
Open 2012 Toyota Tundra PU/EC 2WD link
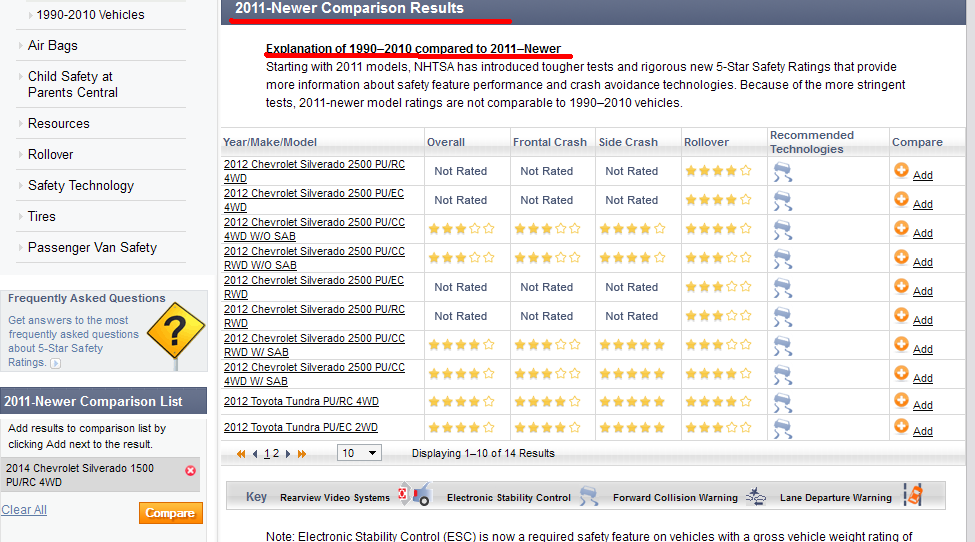(301, 428)
